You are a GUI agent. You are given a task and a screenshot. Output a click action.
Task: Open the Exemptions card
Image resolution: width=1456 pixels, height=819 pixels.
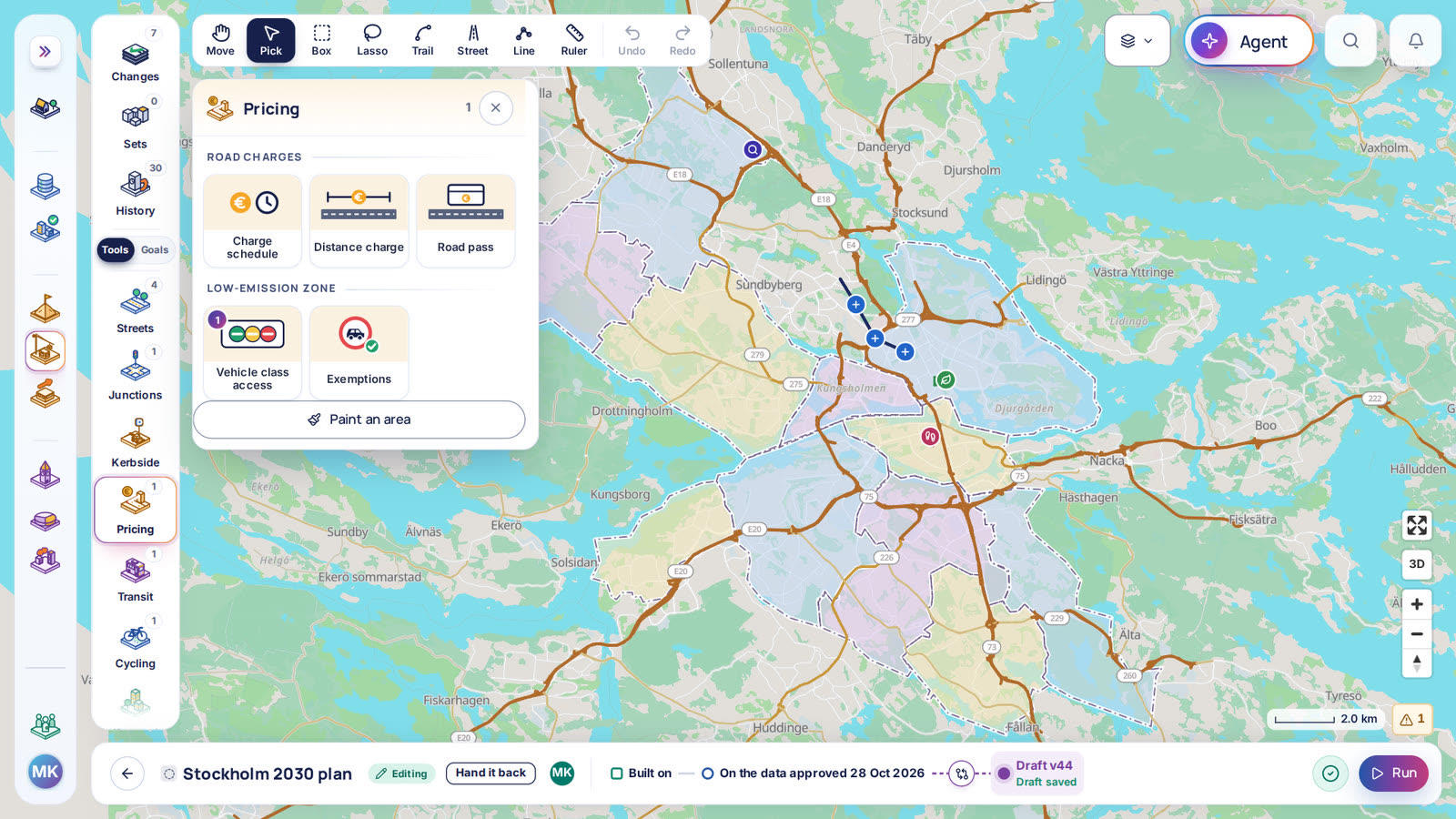359,352
